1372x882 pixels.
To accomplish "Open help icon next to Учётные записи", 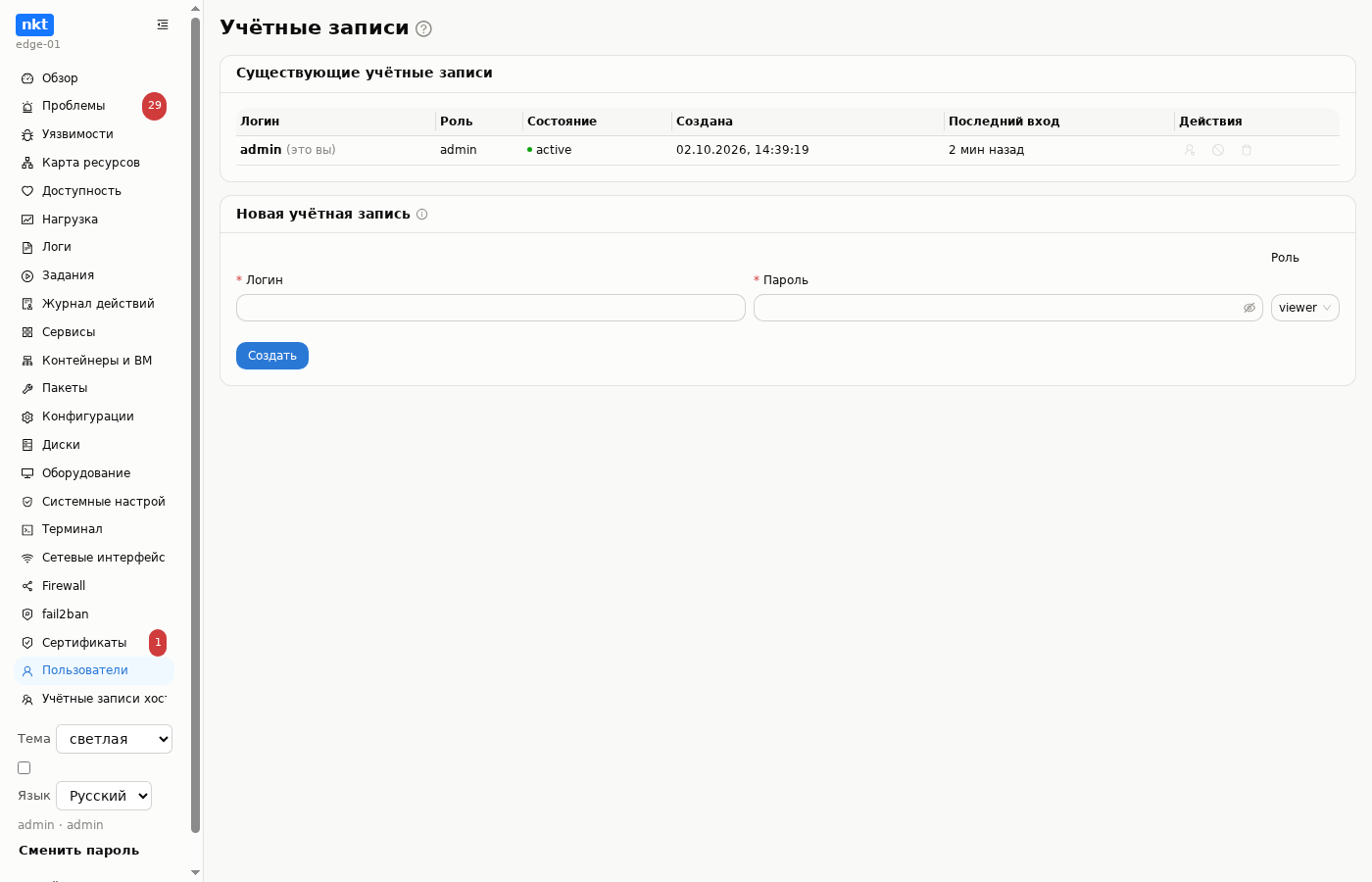I will 423,29.
